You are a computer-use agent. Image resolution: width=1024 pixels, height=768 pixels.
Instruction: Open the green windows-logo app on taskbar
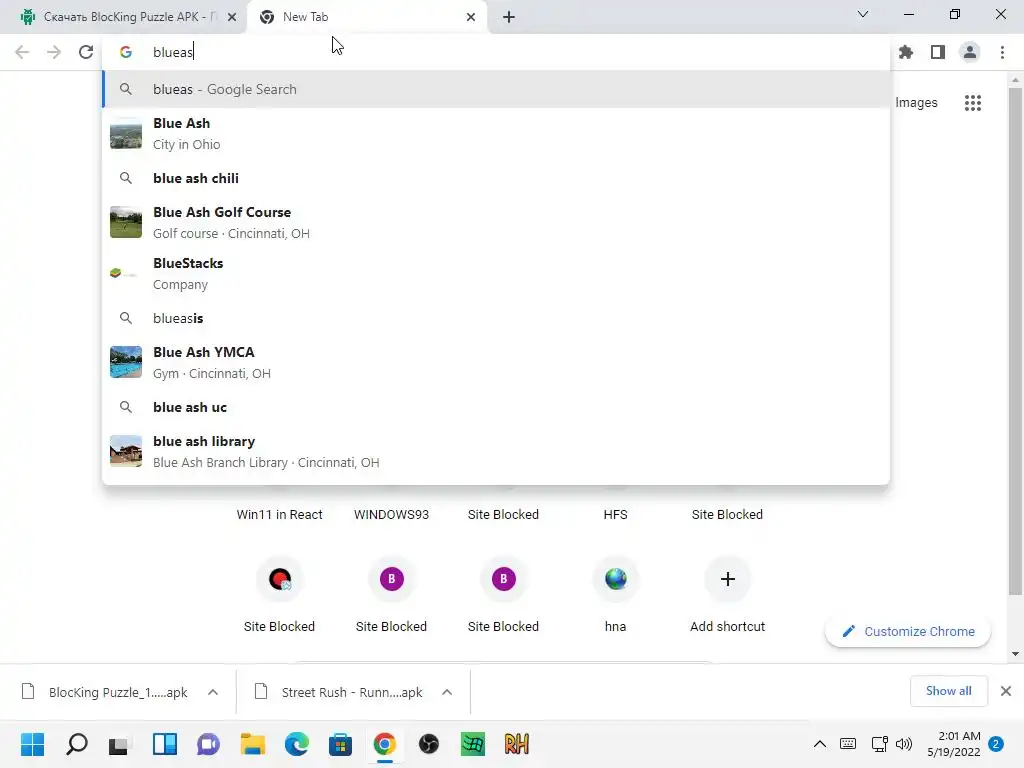pyautogui.click(x=473, y=744)
